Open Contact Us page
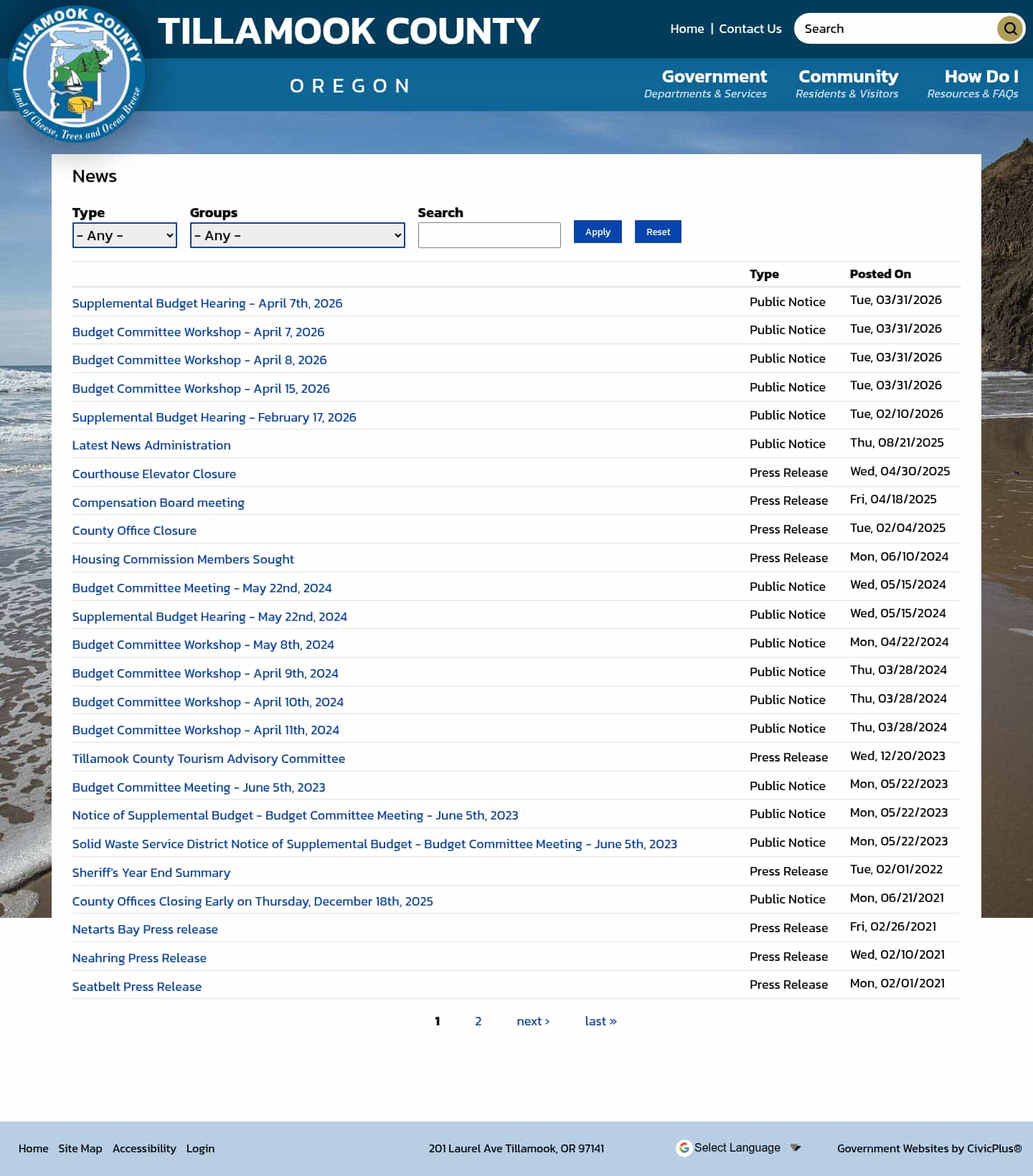The image size is (1033, 1176). [750, 29]
